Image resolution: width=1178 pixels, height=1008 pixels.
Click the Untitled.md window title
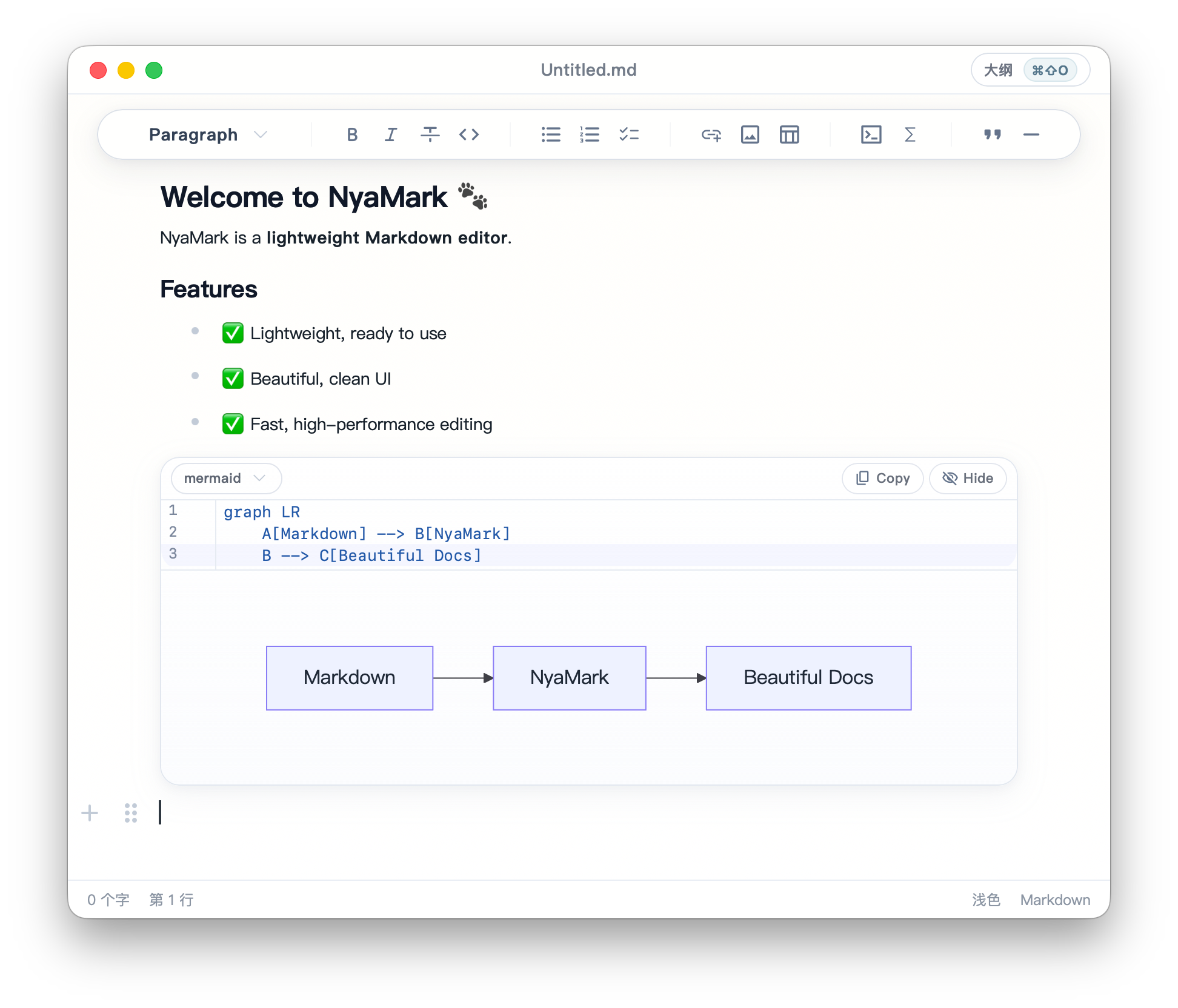pos(588,70)
